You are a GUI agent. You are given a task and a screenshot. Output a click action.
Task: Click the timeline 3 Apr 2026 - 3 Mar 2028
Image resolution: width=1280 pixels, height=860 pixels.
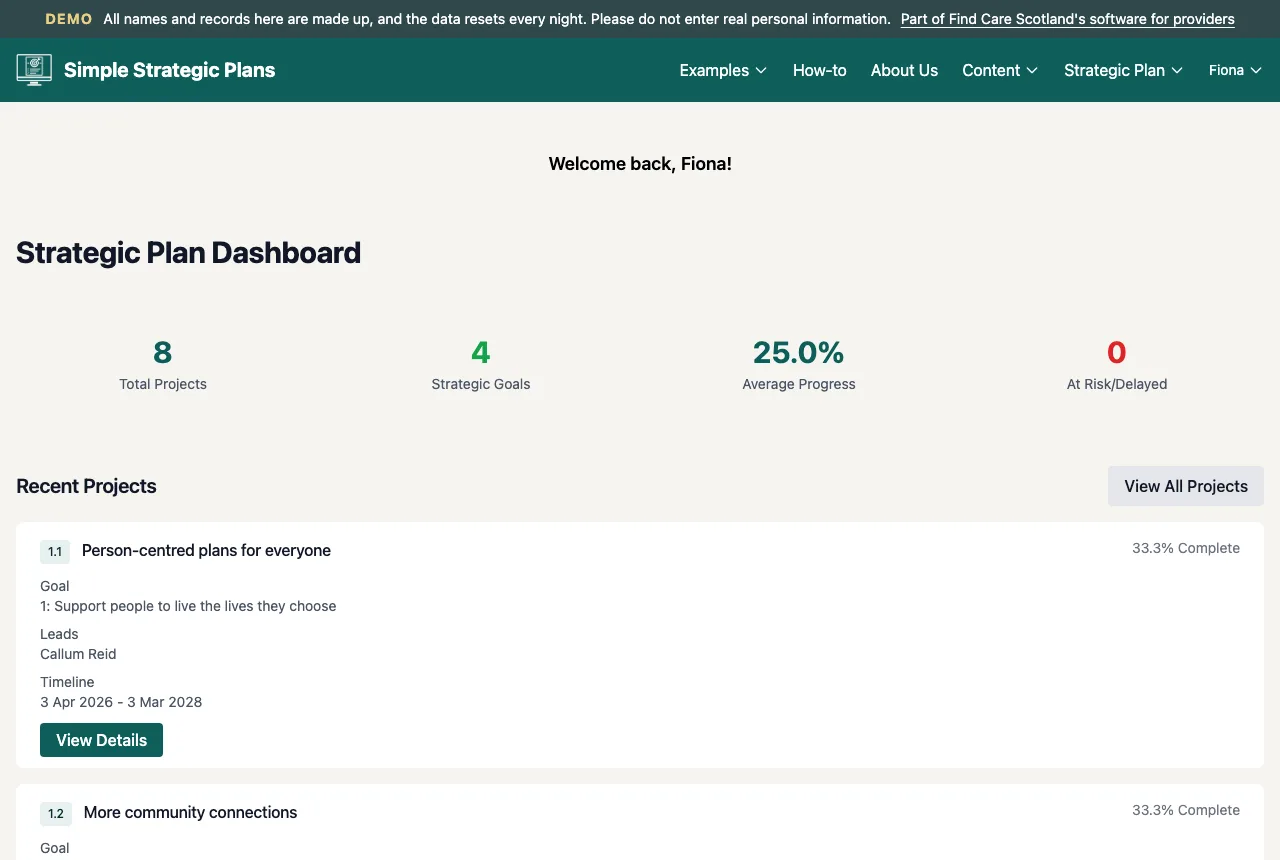click(x=121, y=702)
